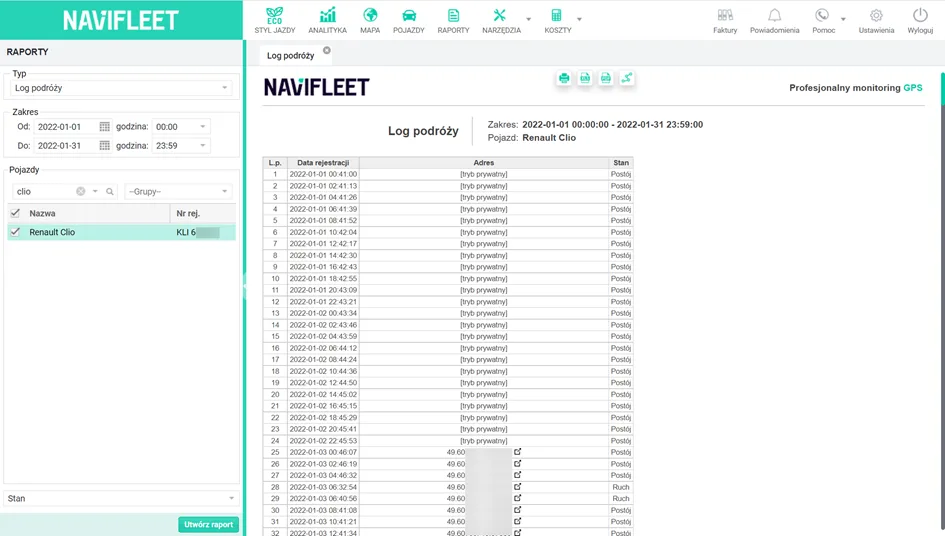Uncheck the Renault Clio vehicle checkbox
Viewport: 945px width, 536px height.
[x=15, y=232]
